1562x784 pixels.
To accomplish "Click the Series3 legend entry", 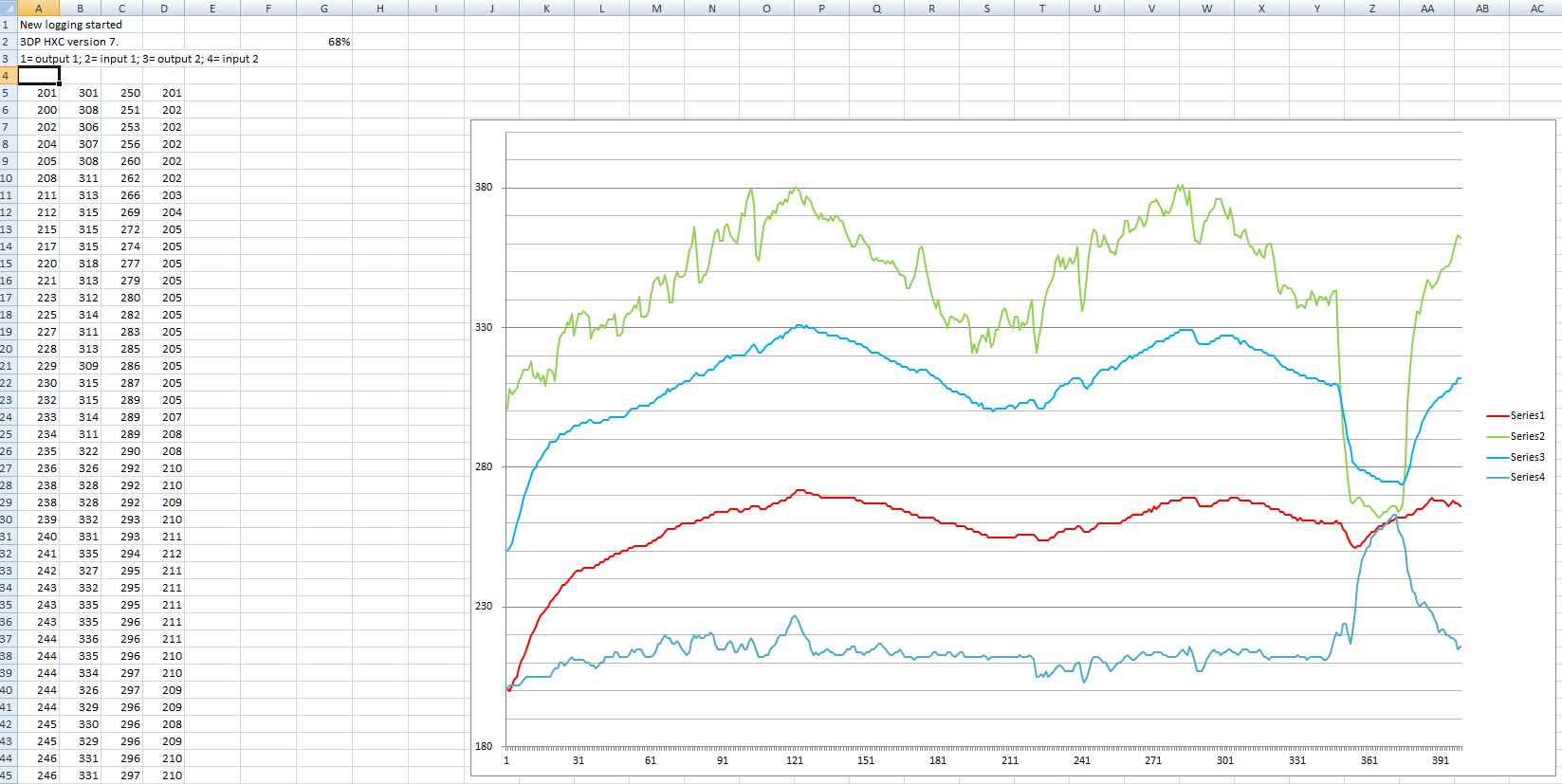I will click(1516, 457).
